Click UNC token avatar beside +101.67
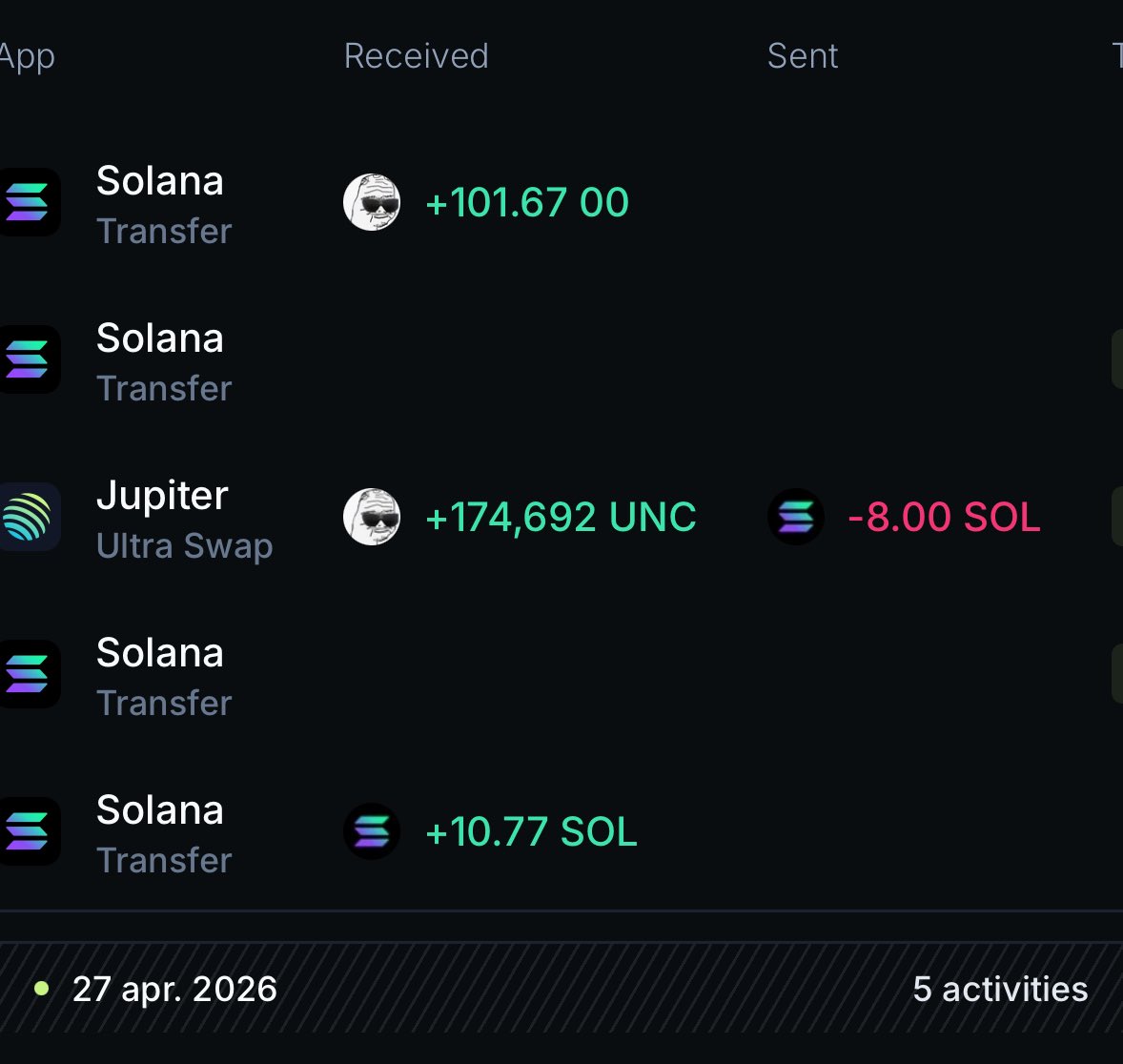The width and height of the screenshot is (1123, 1064). click(372, 202)
